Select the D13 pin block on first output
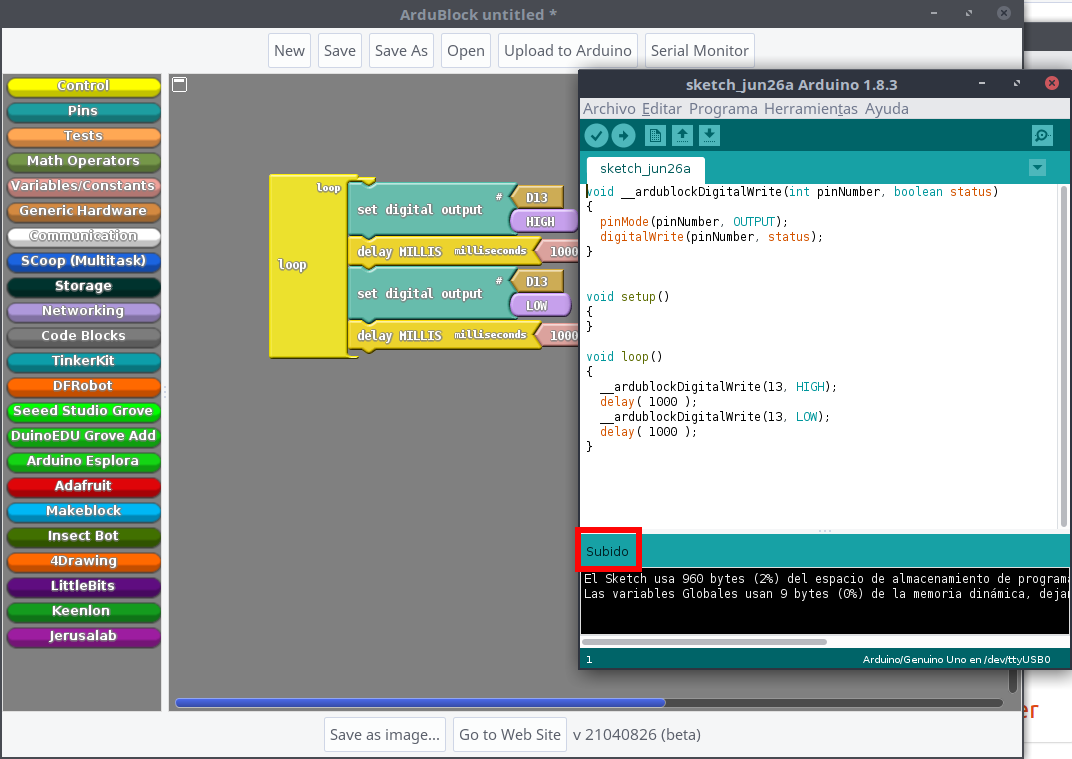Viewport: 1072px width, 759px height. (537, 197)
